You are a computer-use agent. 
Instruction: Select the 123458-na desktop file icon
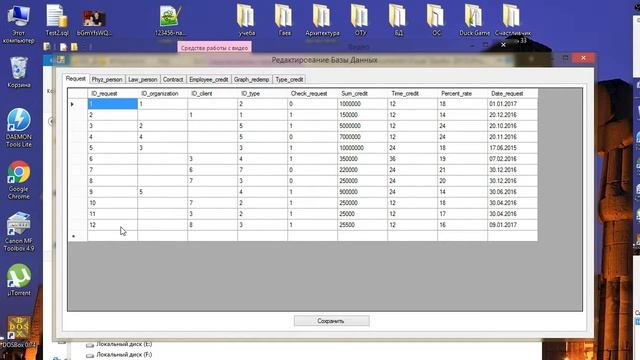click(x=171, y=20)
